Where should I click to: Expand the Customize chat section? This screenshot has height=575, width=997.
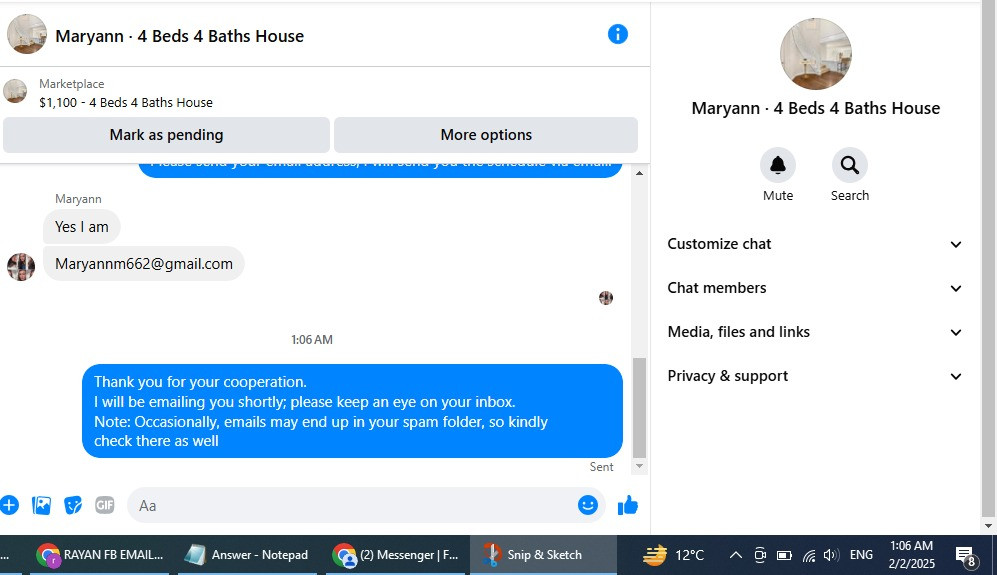click(815, 244)
